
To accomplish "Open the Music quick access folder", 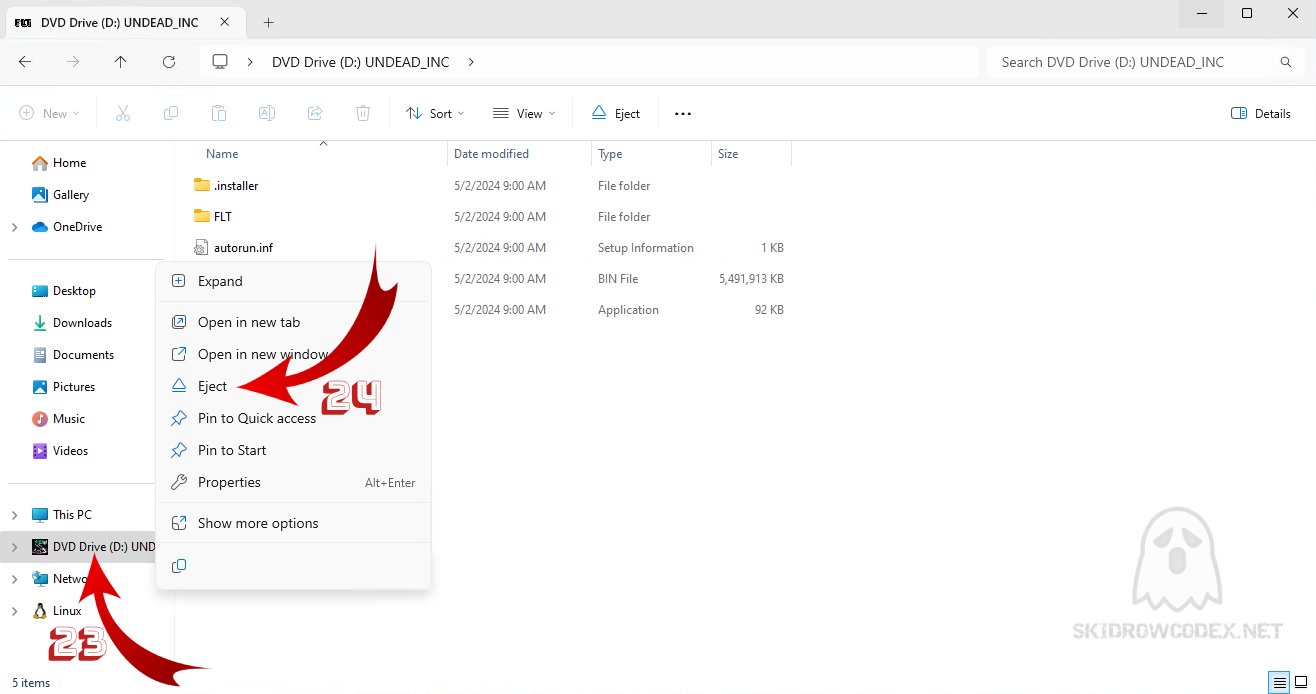I will 59,419.
